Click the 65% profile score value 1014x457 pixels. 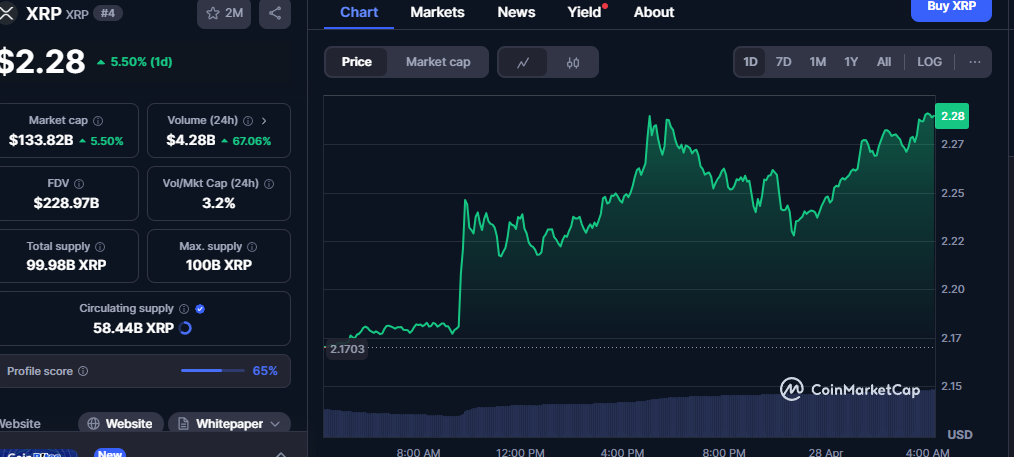tap(265, 371)
